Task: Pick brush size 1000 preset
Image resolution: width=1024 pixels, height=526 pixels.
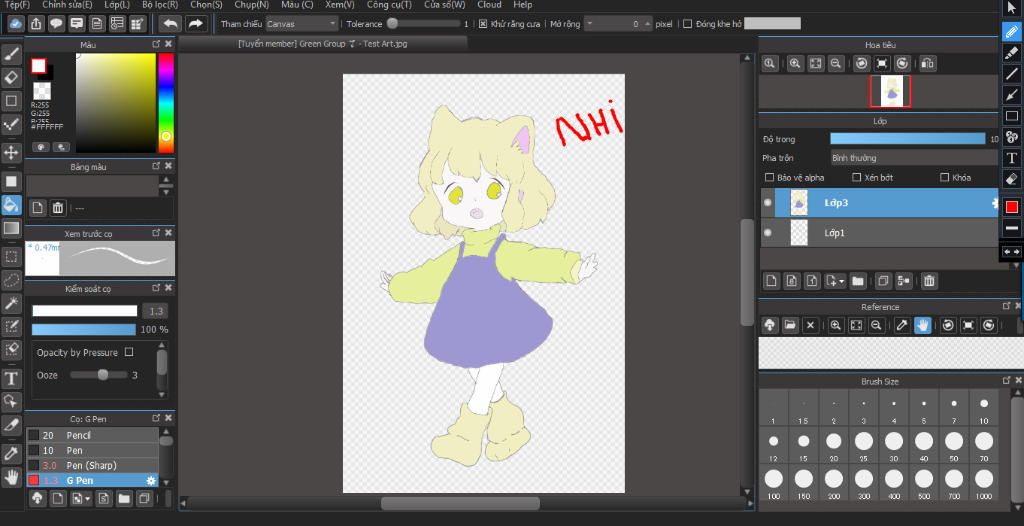Action: pos(984,480)
